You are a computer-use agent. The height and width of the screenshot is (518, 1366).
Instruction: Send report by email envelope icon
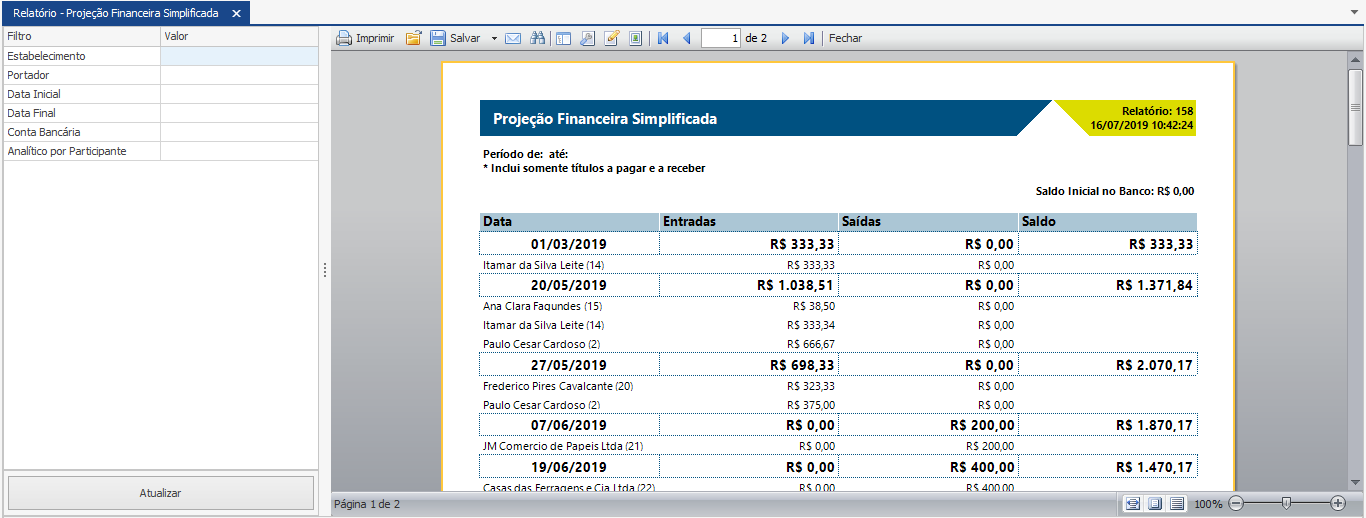tap(513, 38)
